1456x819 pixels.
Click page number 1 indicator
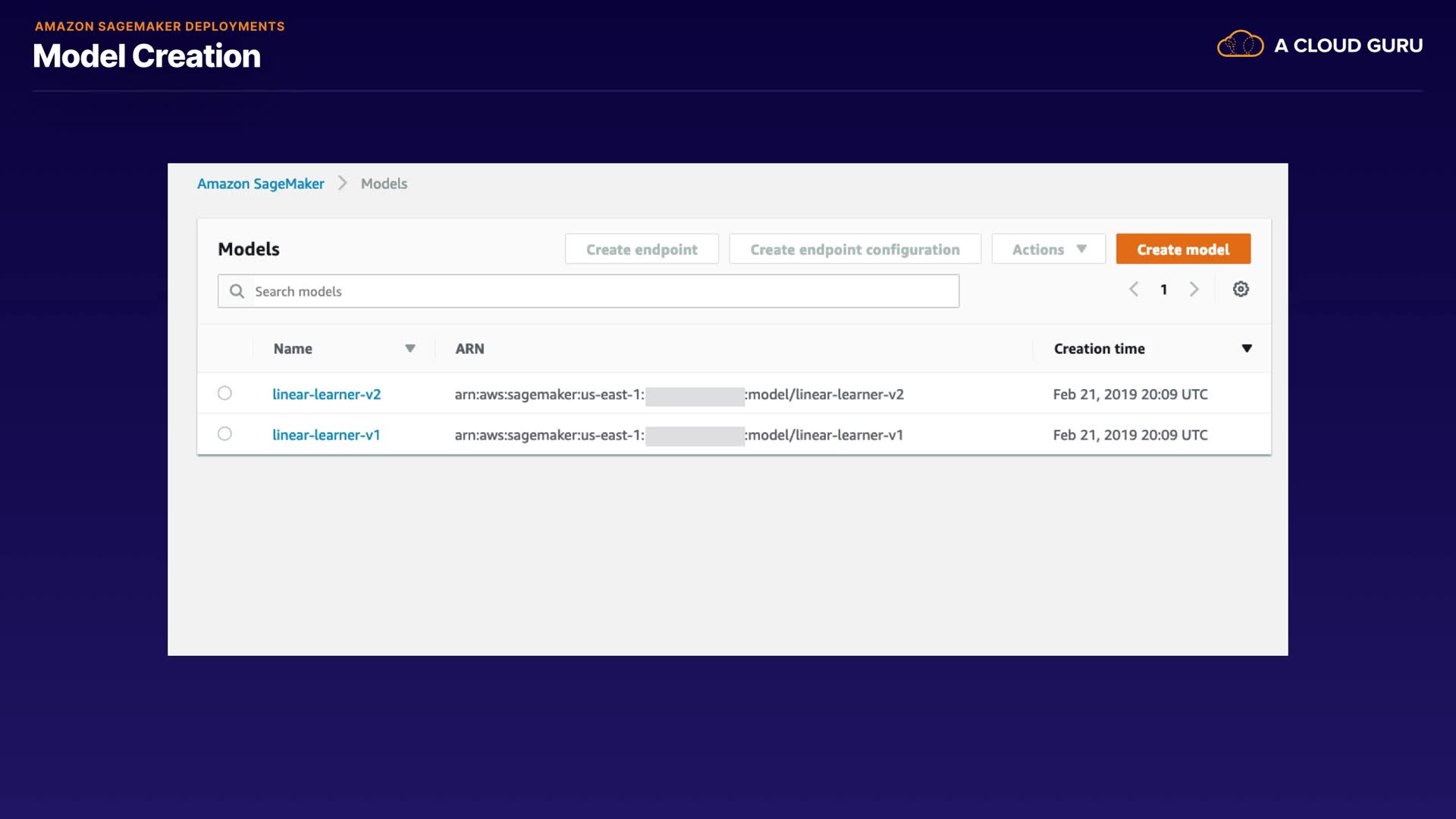coord(1164,290)
